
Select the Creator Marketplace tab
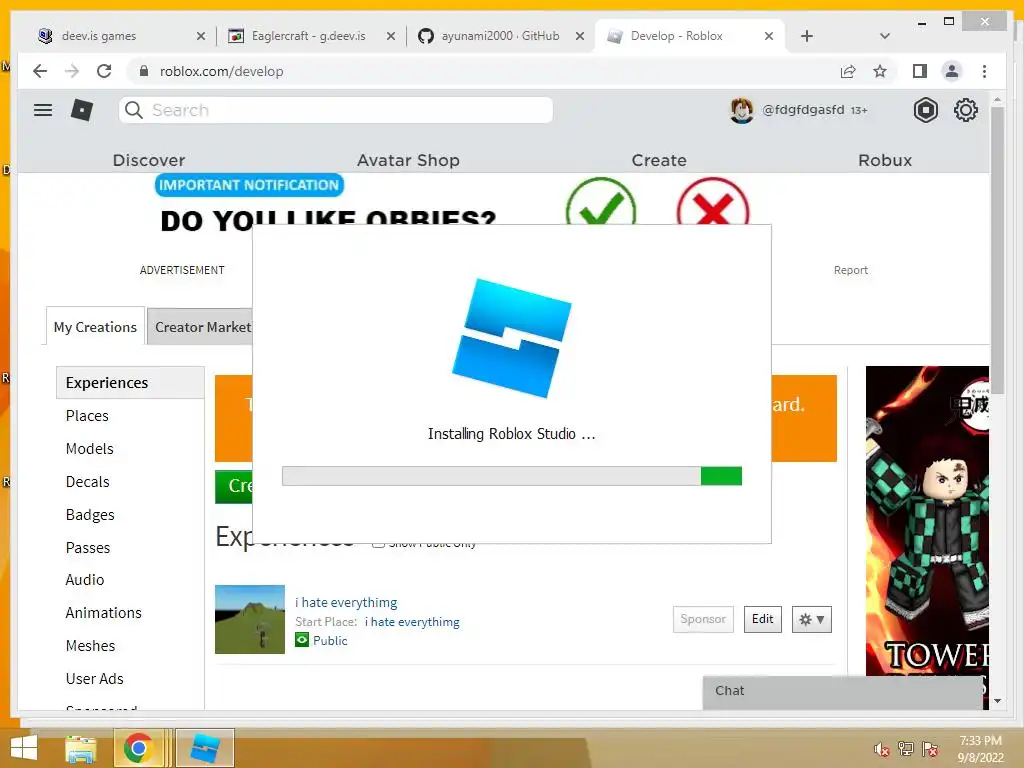click(200, 327)
